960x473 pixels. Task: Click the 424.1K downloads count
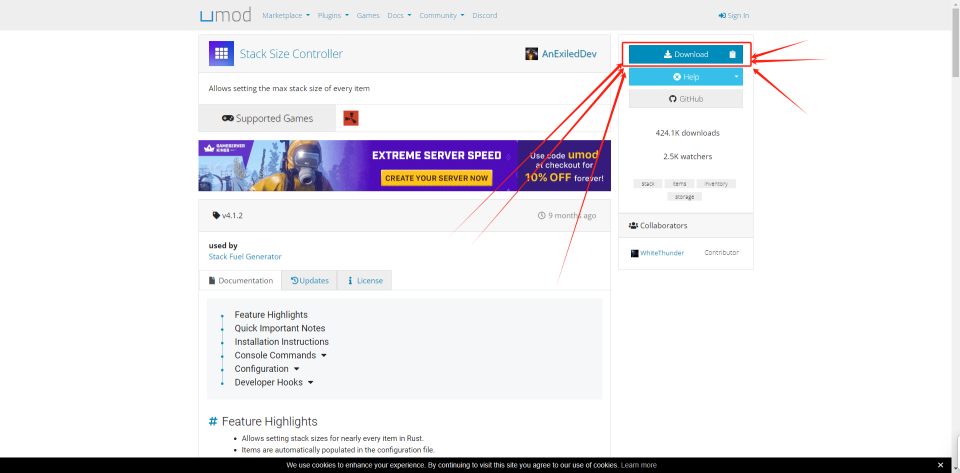(688, 133)
